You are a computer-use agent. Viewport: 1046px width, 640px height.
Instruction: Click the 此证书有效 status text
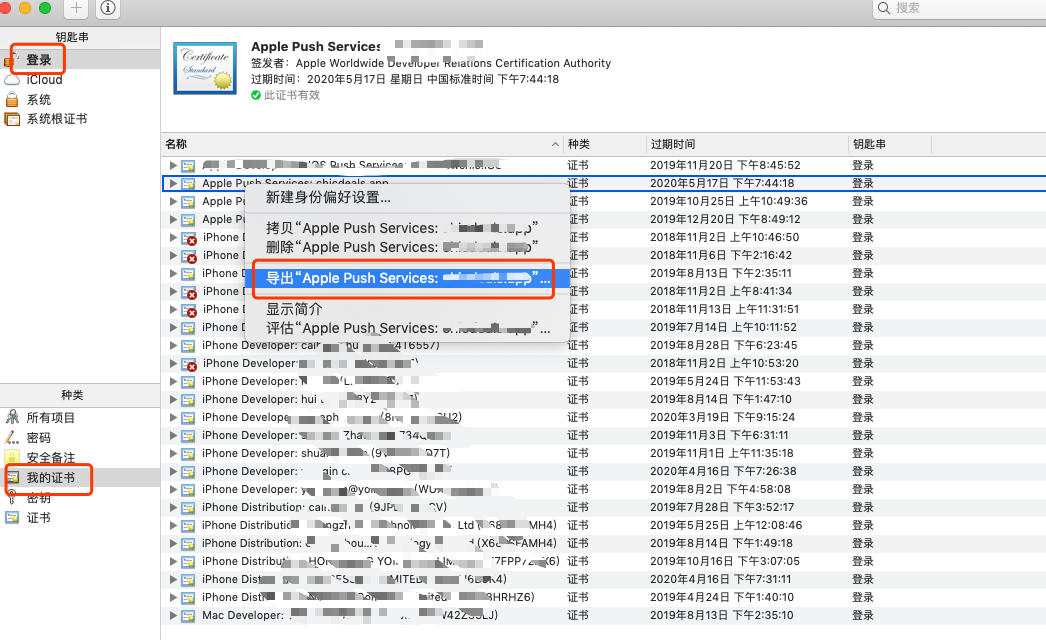click(x=292, y=95)
